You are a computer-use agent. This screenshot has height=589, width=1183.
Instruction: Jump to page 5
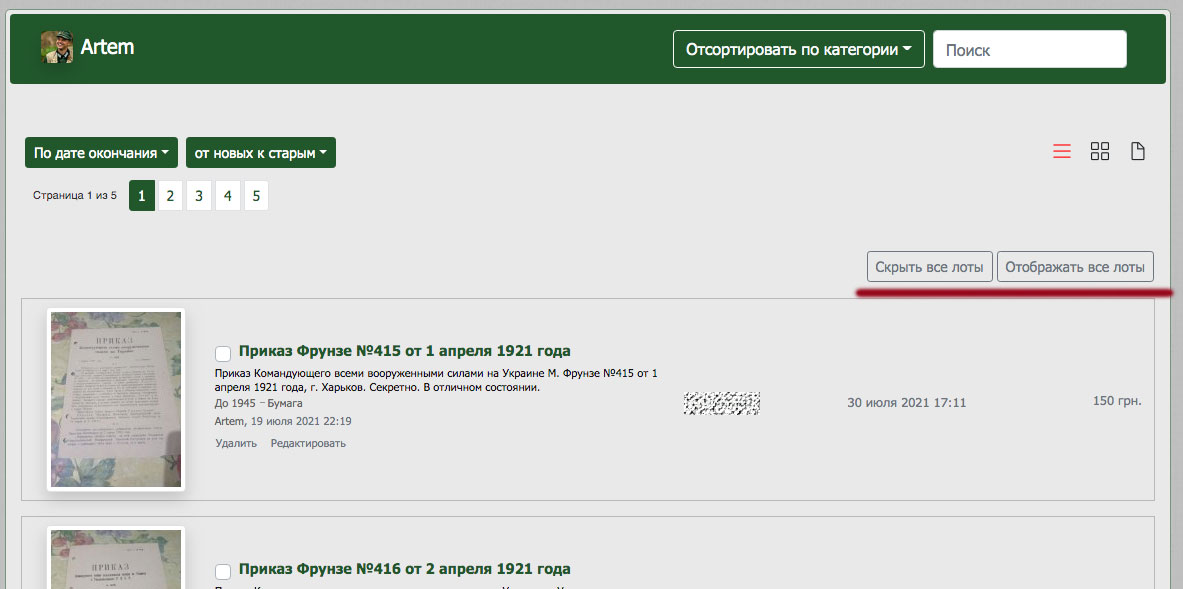pos(256,196)
